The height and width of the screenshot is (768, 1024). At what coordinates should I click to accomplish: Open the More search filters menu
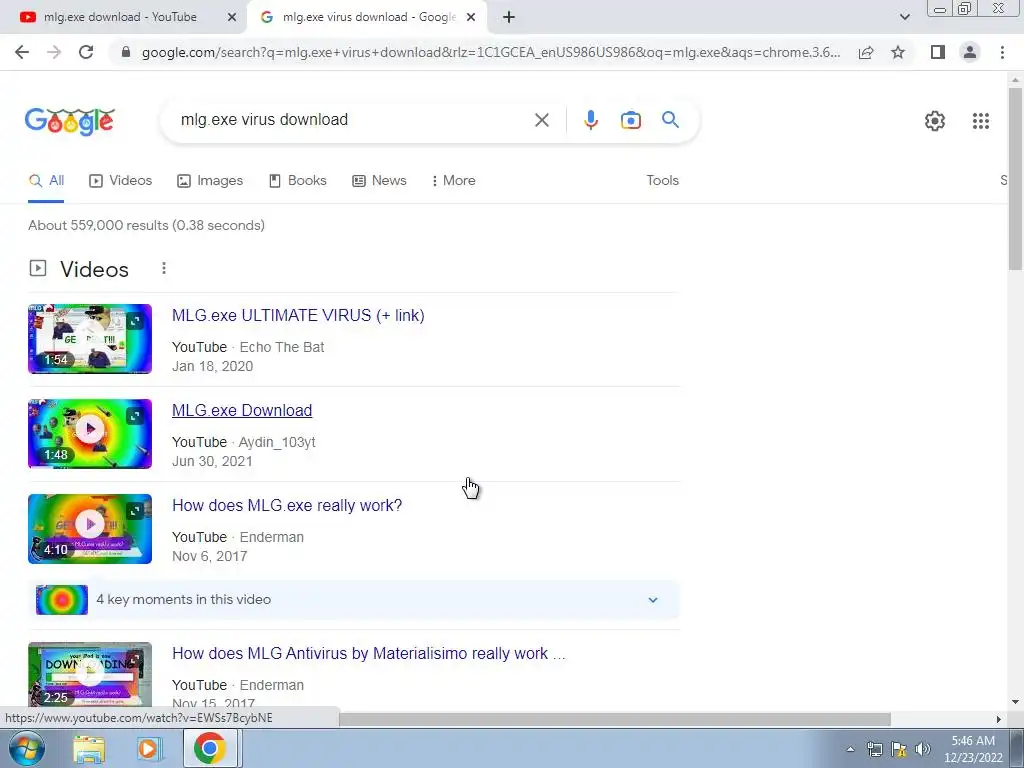453,181
